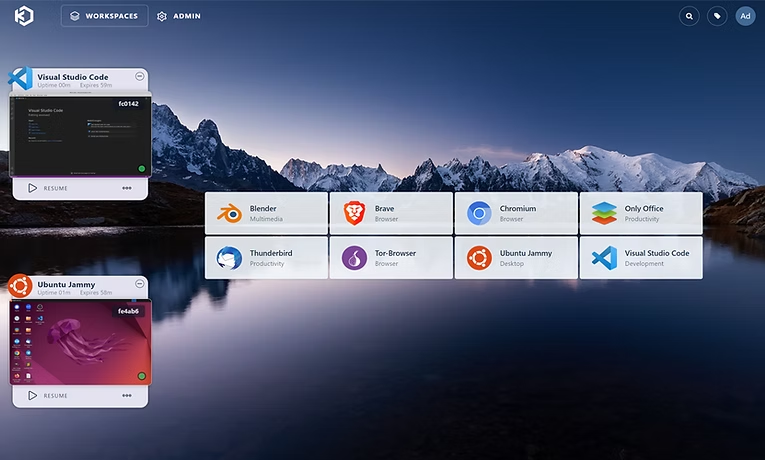The width and height of the screenshot is (765, 460).
Task: Open the tag filter icon
Action: tap(717, 16)
